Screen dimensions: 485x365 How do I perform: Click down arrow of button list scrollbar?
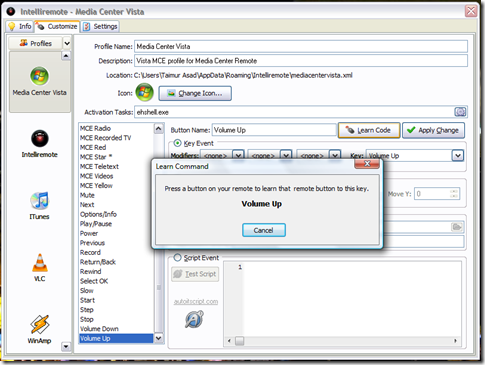159,338
